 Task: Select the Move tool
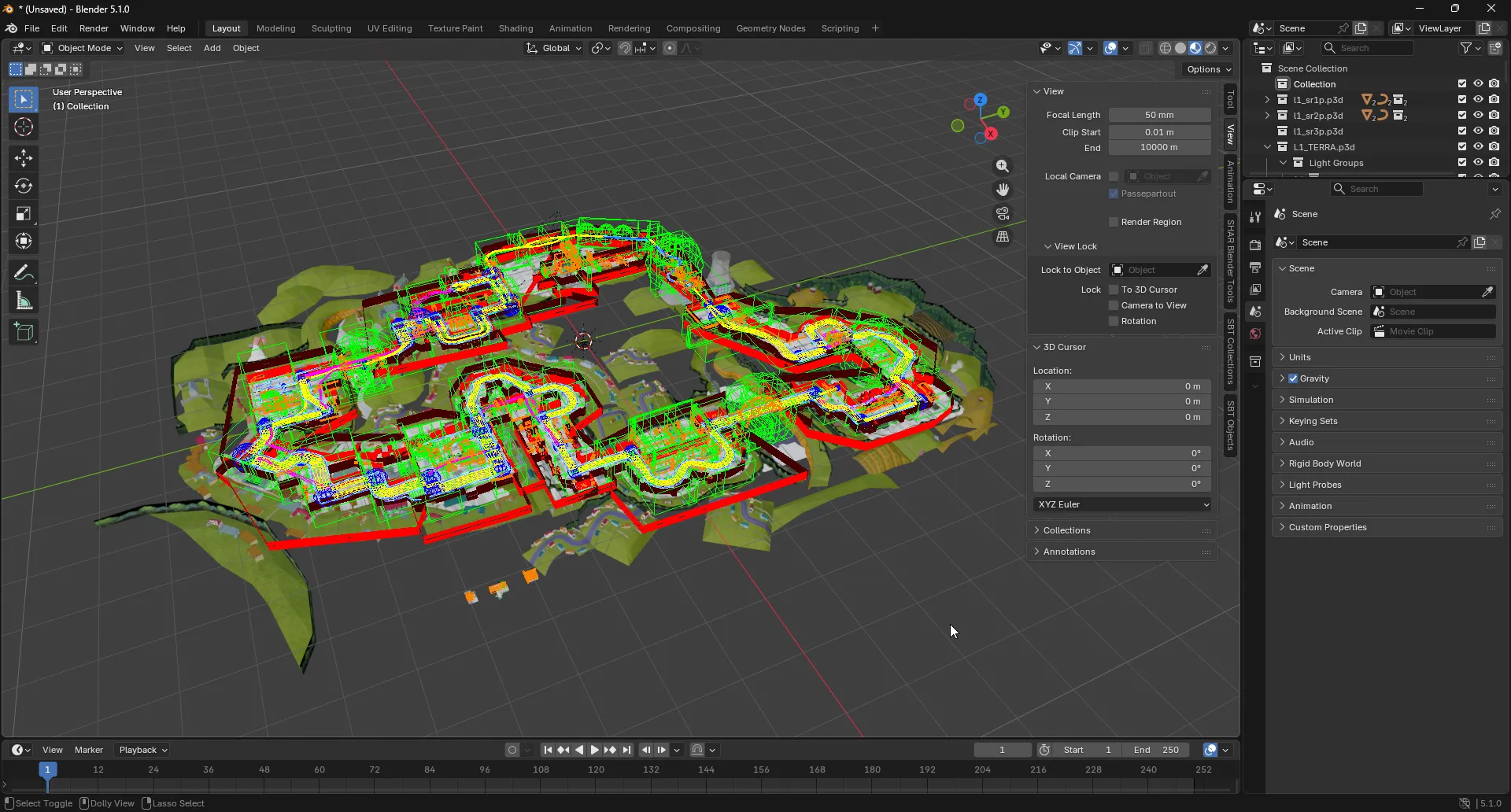(x=24, y=158)
